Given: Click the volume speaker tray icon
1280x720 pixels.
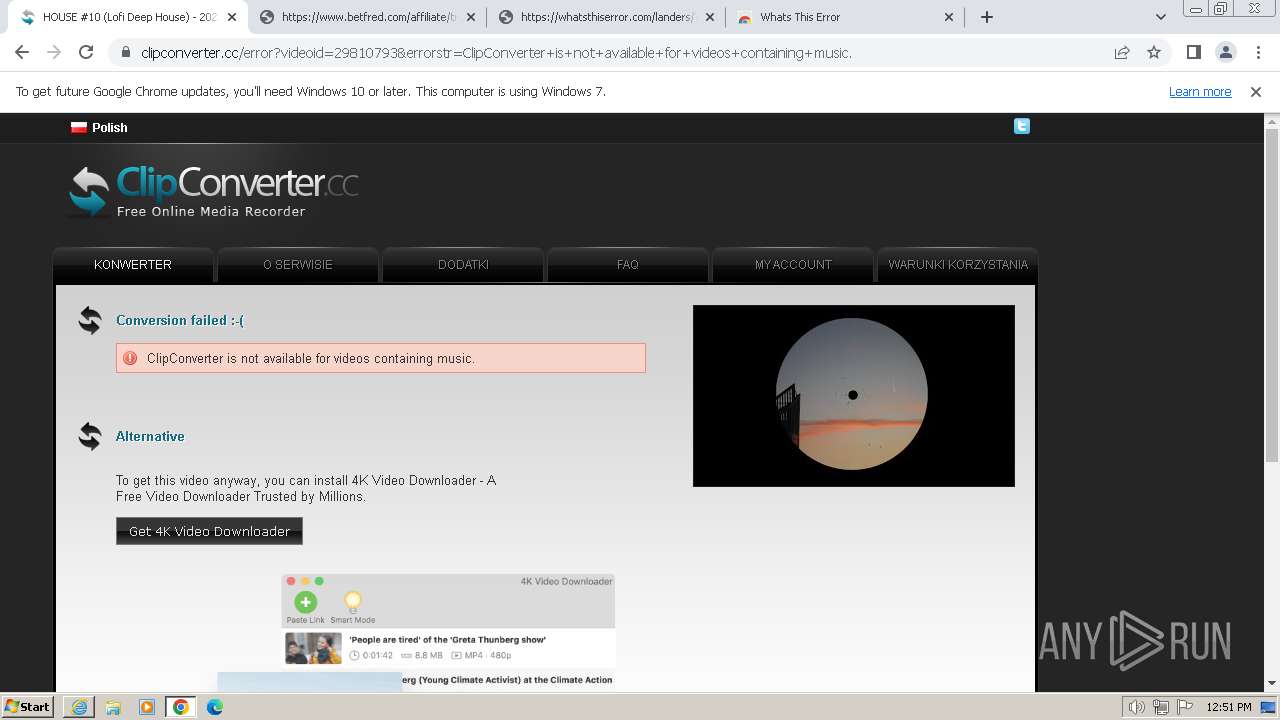Looking at the screenshot, I should (1137, 707).
